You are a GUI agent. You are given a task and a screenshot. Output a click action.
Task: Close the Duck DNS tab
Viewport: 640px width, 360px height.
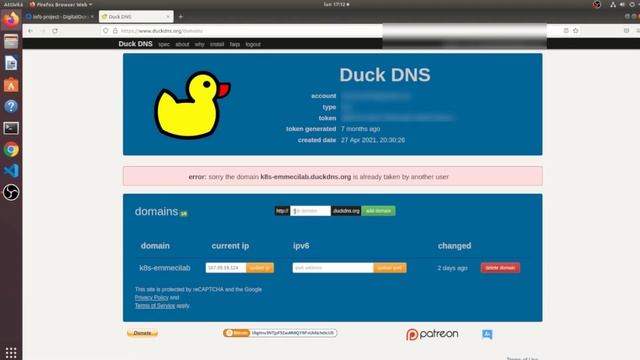pos(168,17)
